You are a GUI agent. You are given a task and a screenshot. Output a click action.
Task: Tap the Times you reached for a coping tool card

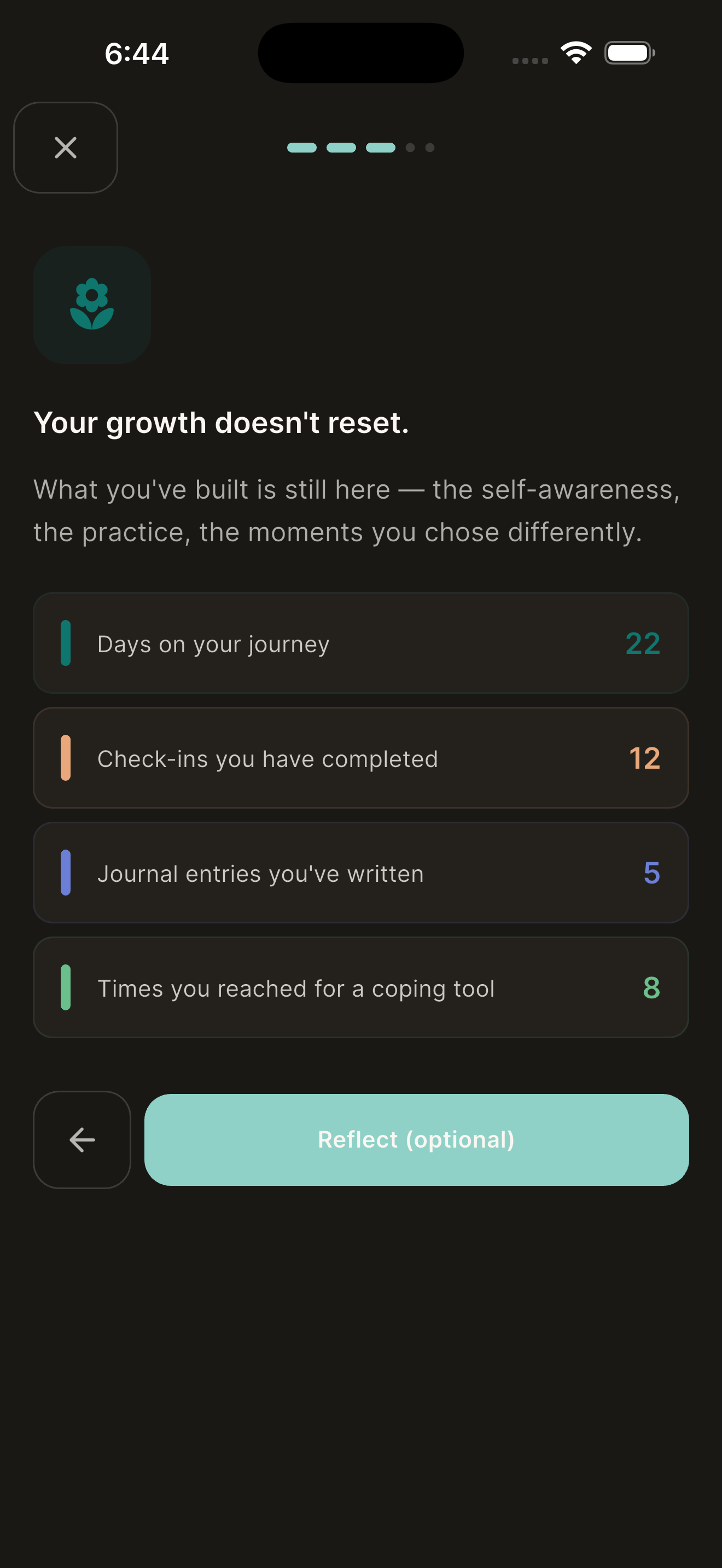(361, 987)
